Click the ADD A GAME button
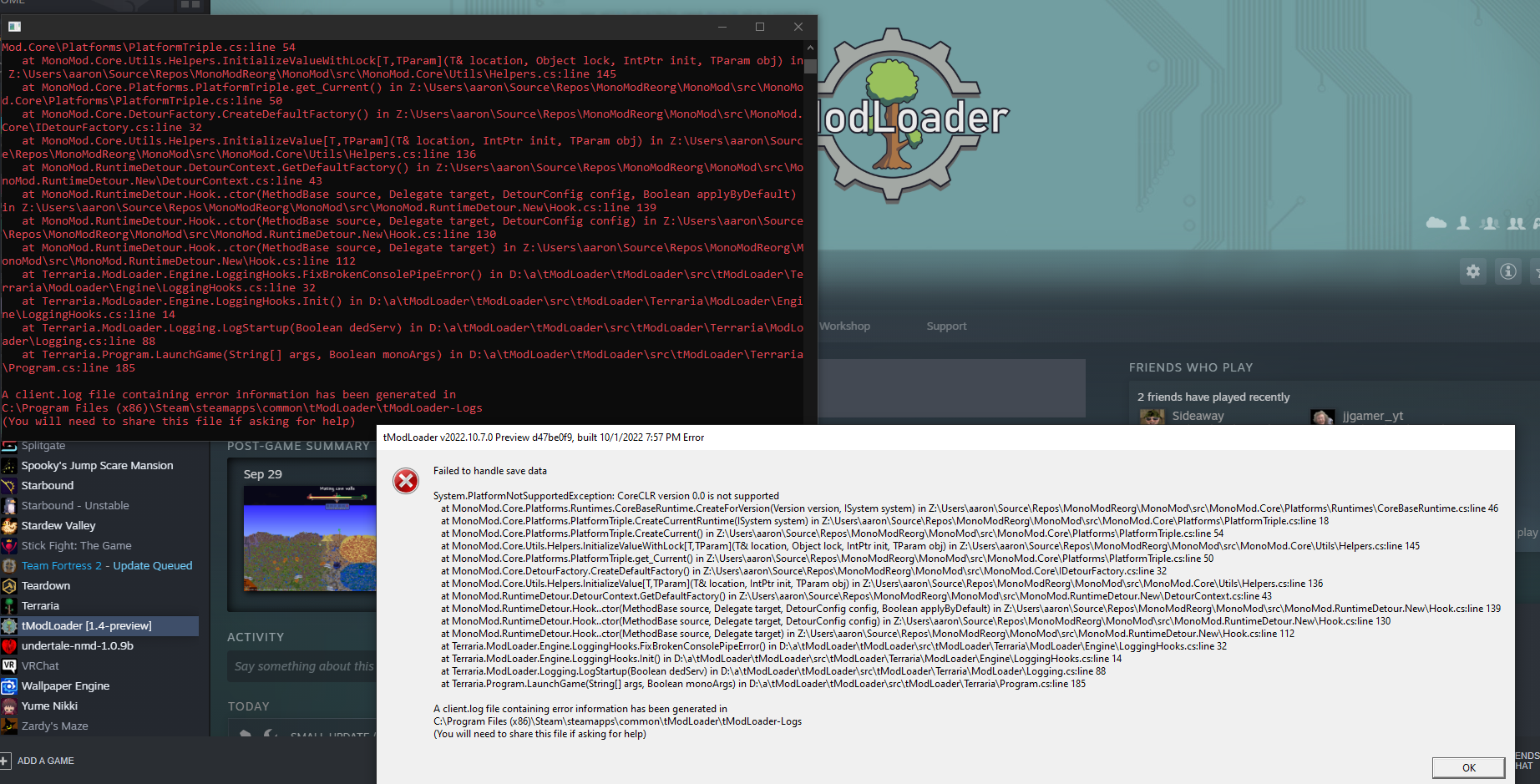This screenshot has height=784, width=1540. (38, 761)
